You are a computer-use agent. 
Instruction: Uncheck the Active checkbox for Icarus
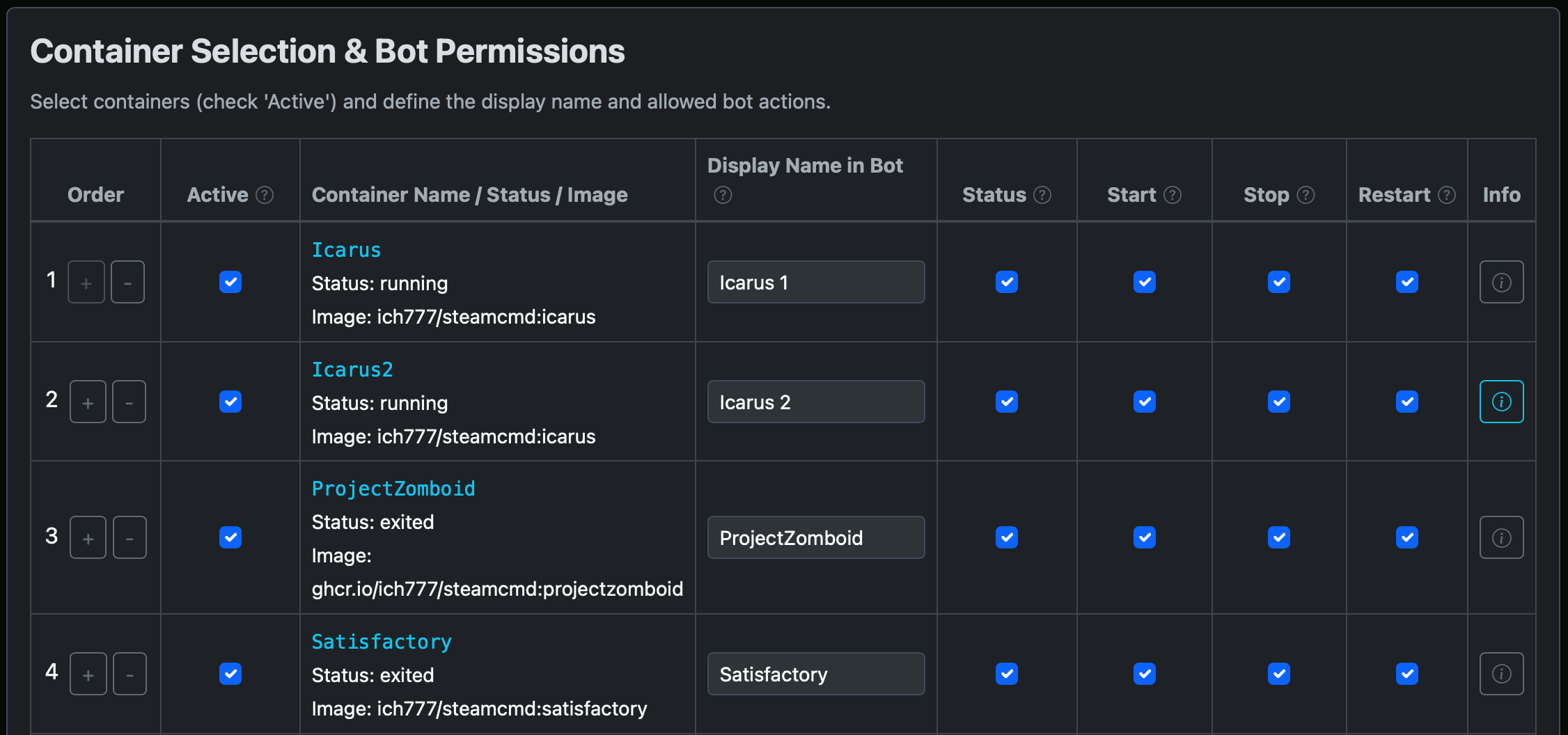pos(230,282)
